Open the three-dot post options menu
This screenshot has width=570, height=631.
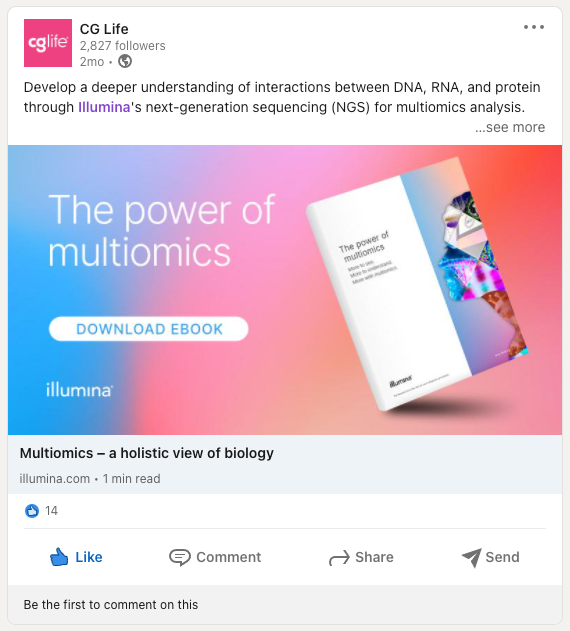pos(534,27)
